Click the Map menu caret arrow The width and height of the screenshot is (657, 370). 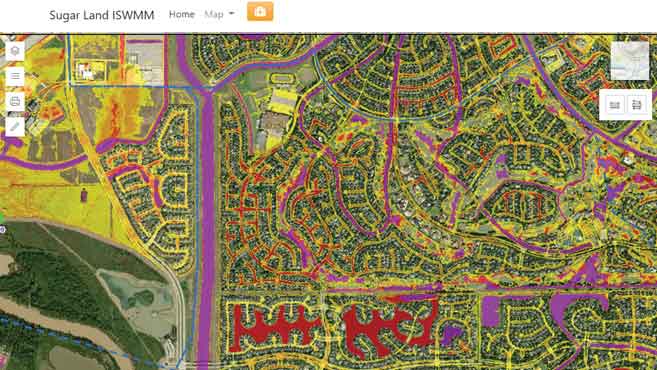pos(231,14)
